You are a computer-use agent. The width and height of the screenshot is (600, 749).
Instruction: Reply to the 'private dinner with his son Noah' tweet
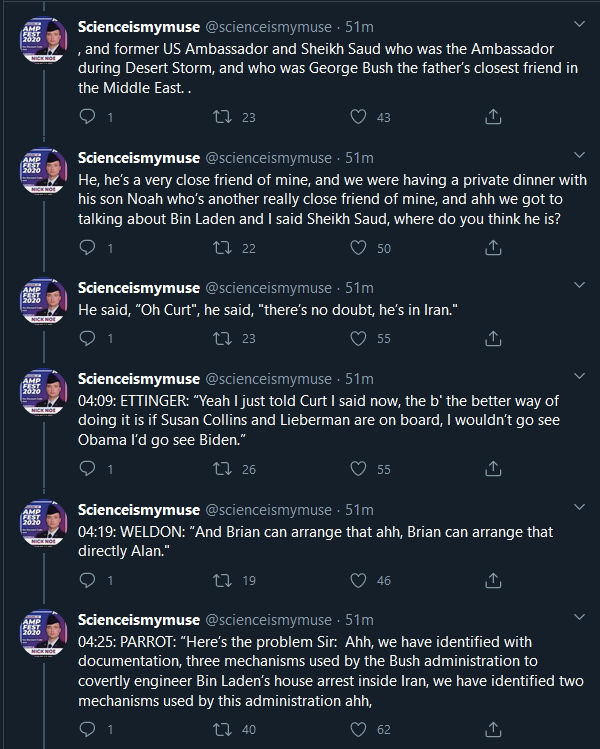click(89, 248)
